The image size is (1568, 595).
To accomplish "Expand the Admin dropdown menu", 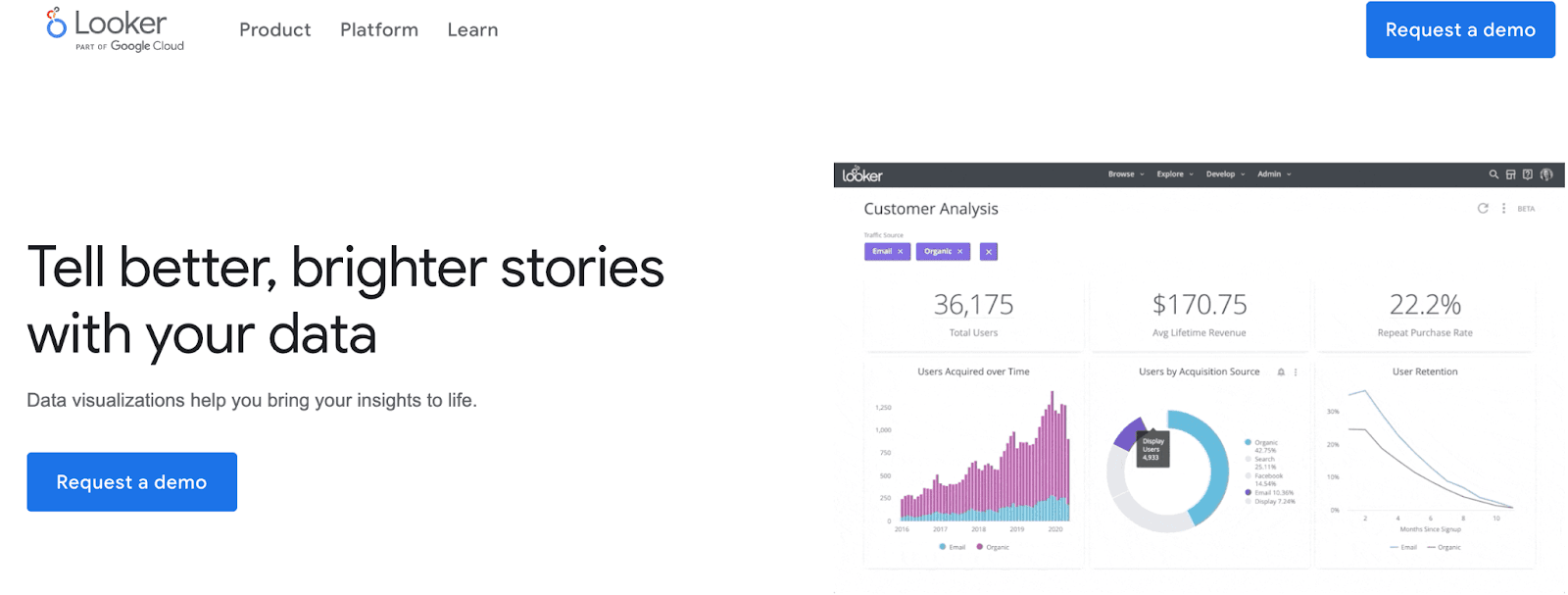I will pyautogui.click(x=1274, y=174).
